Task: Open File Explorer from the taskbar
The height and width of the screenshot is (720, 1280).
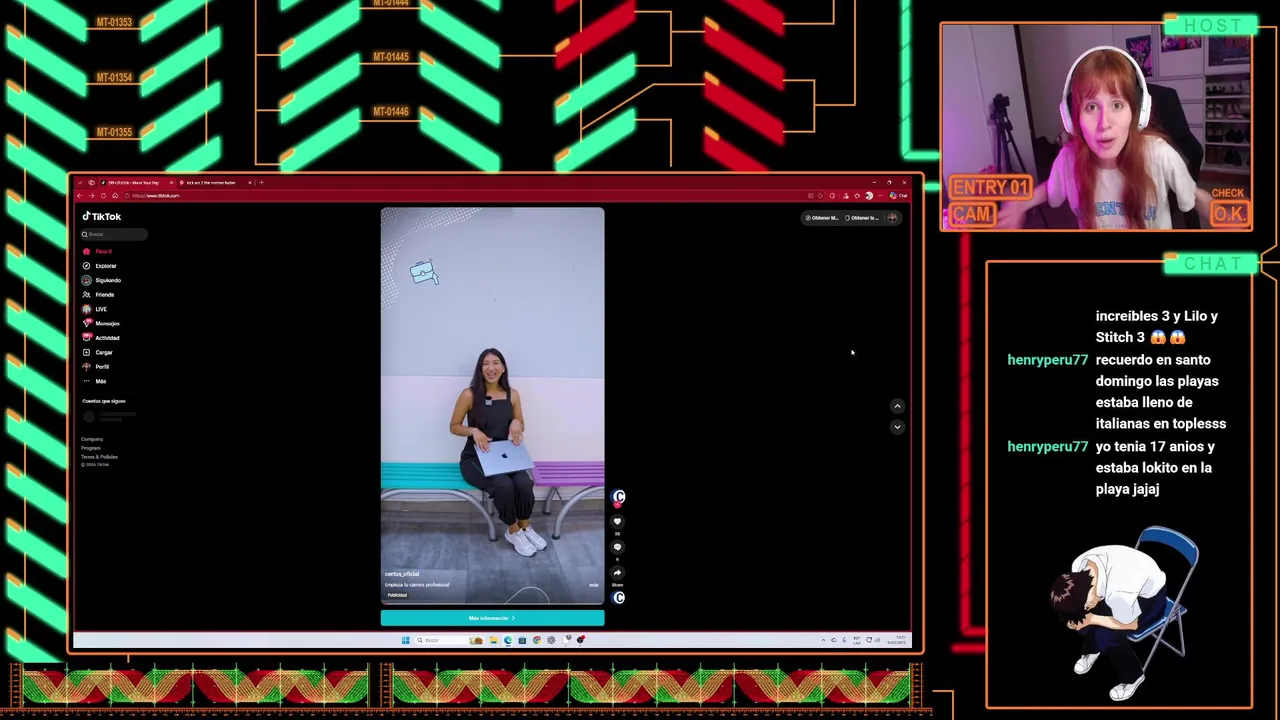Action: [x=493, y=640]
